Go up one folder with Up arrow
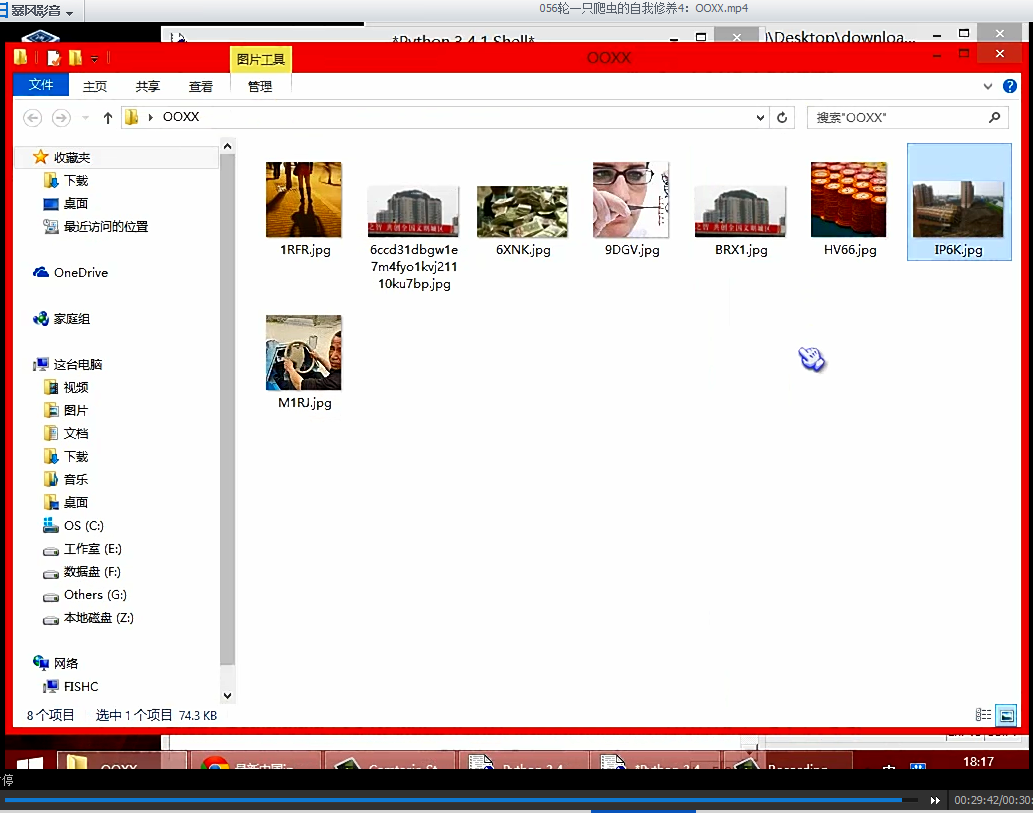Viewport: 1033px width, 813px height. [x=108, y=118]
